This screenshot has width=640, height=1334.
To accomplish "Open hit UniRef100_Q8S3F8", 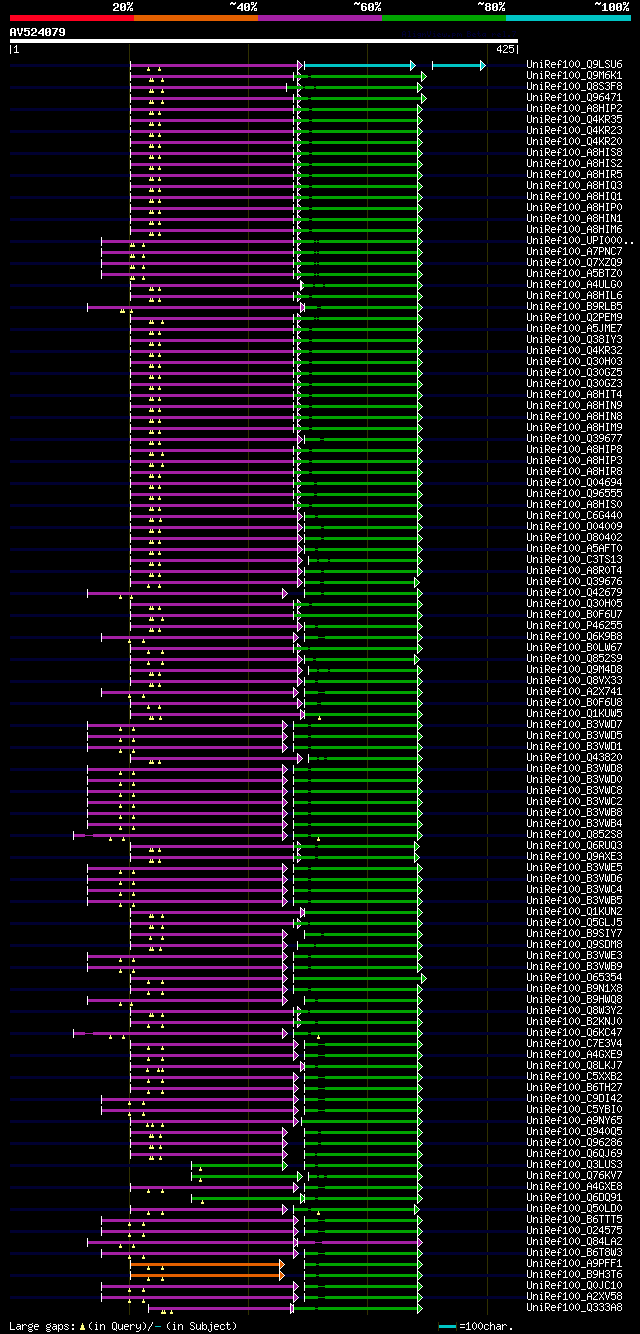I will 574,87.
